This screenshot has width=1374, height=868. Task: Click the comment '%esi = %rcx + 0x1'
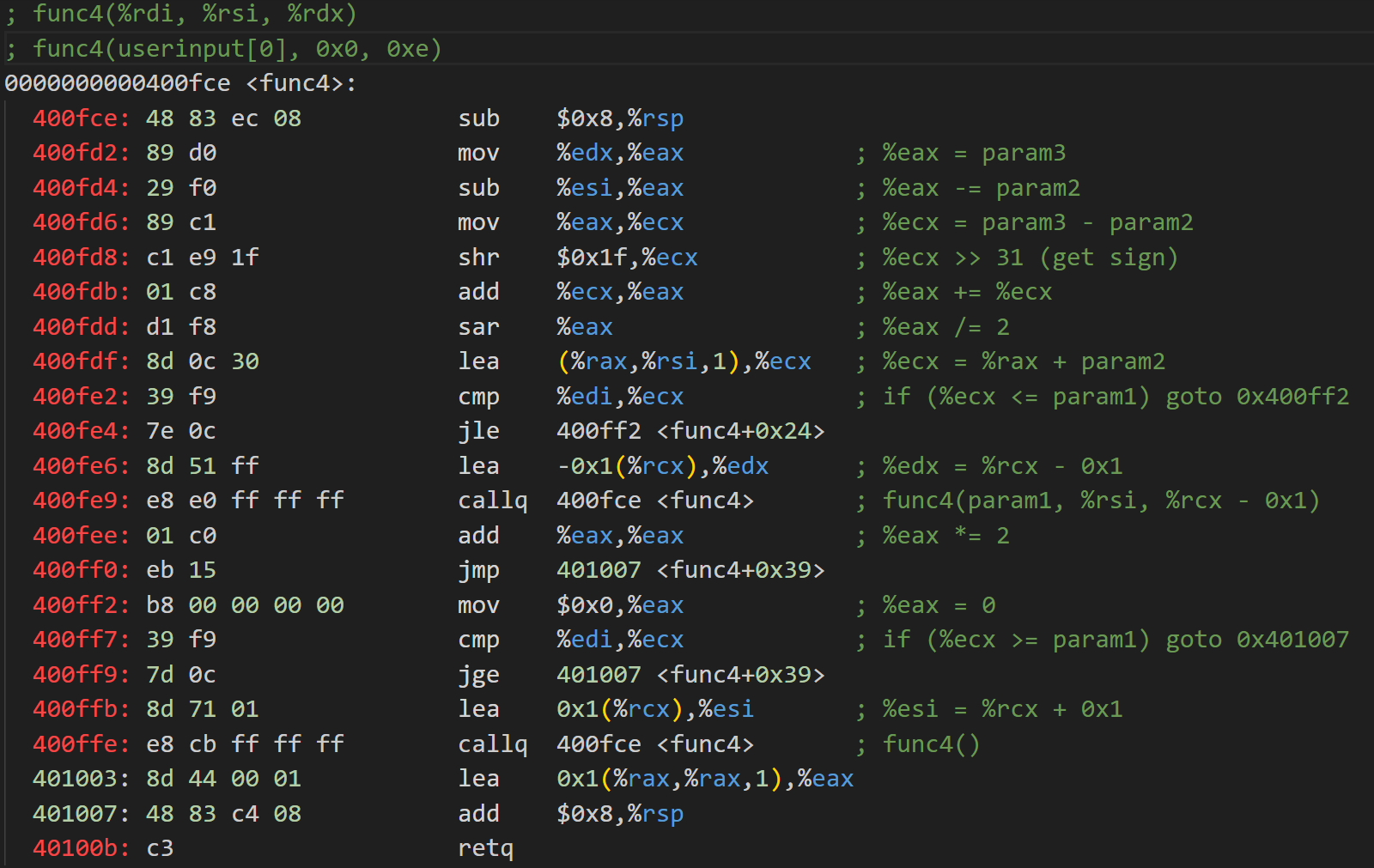(x=1002, y=709)
